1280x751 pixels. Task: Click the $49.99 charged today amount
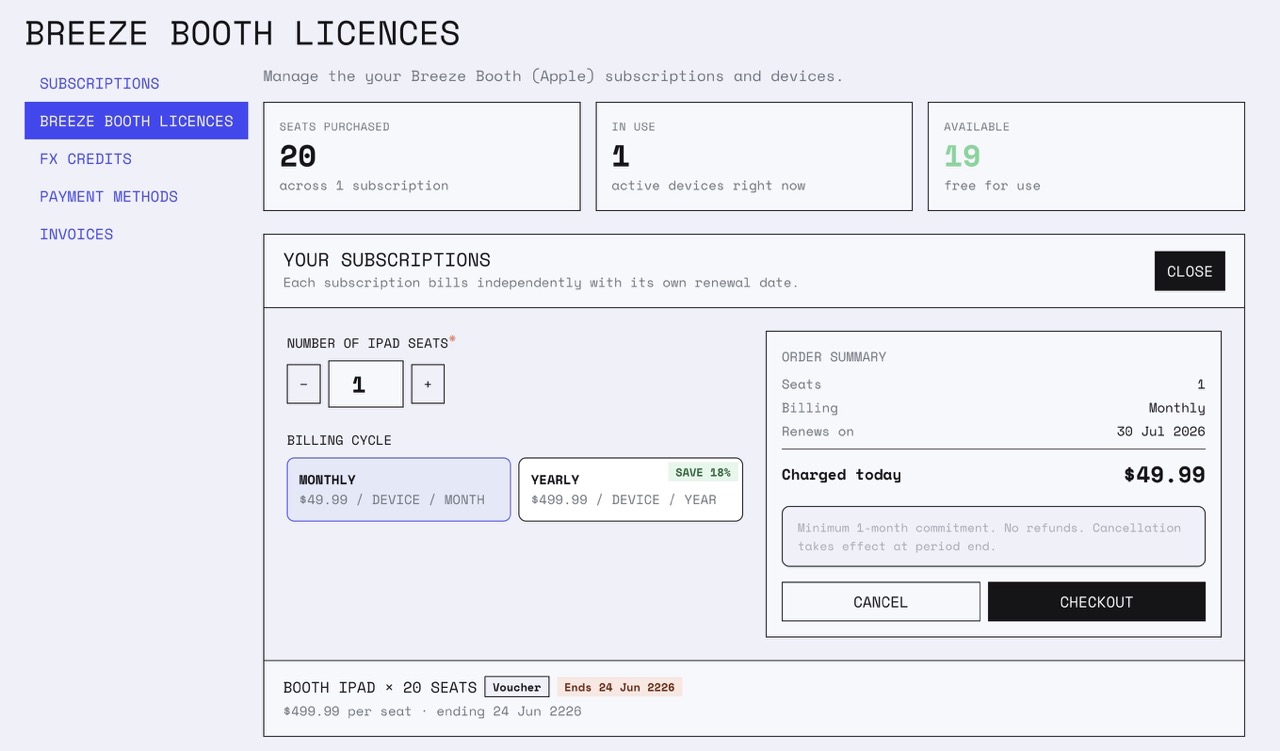pyautogui.click(x=1164, y=475)
